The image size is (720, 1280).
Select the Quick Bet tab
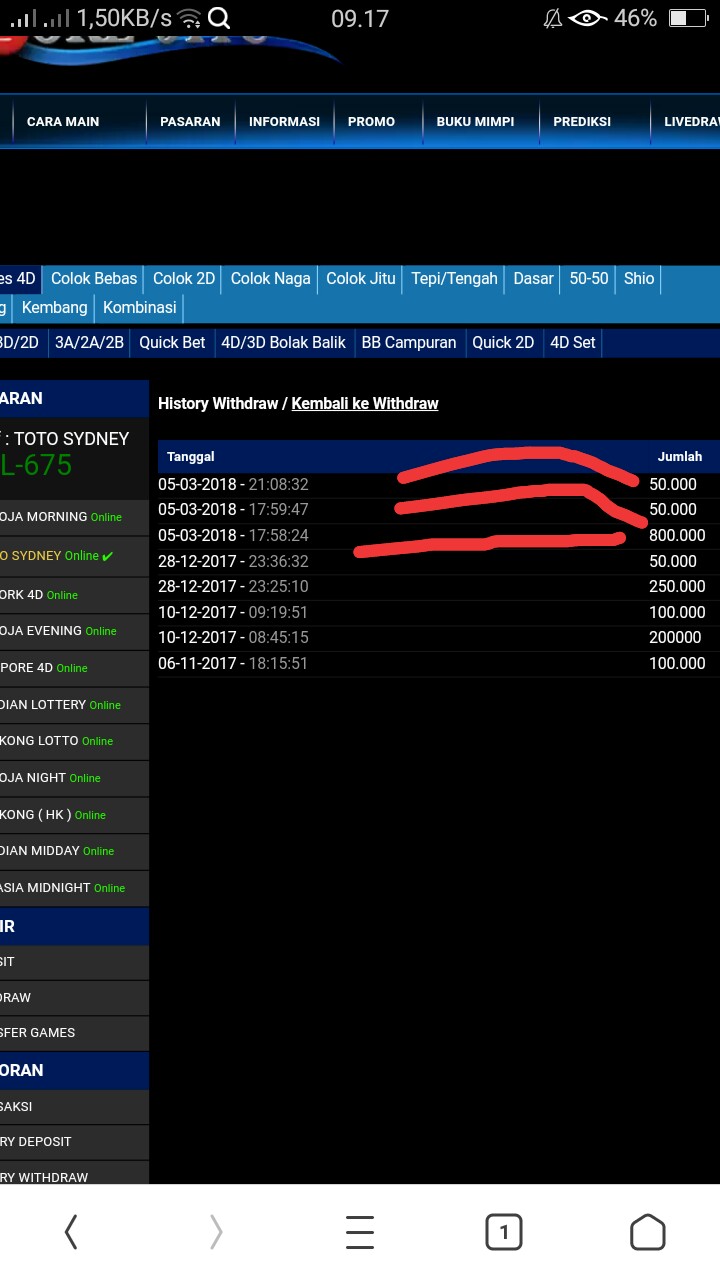(172, 342)
